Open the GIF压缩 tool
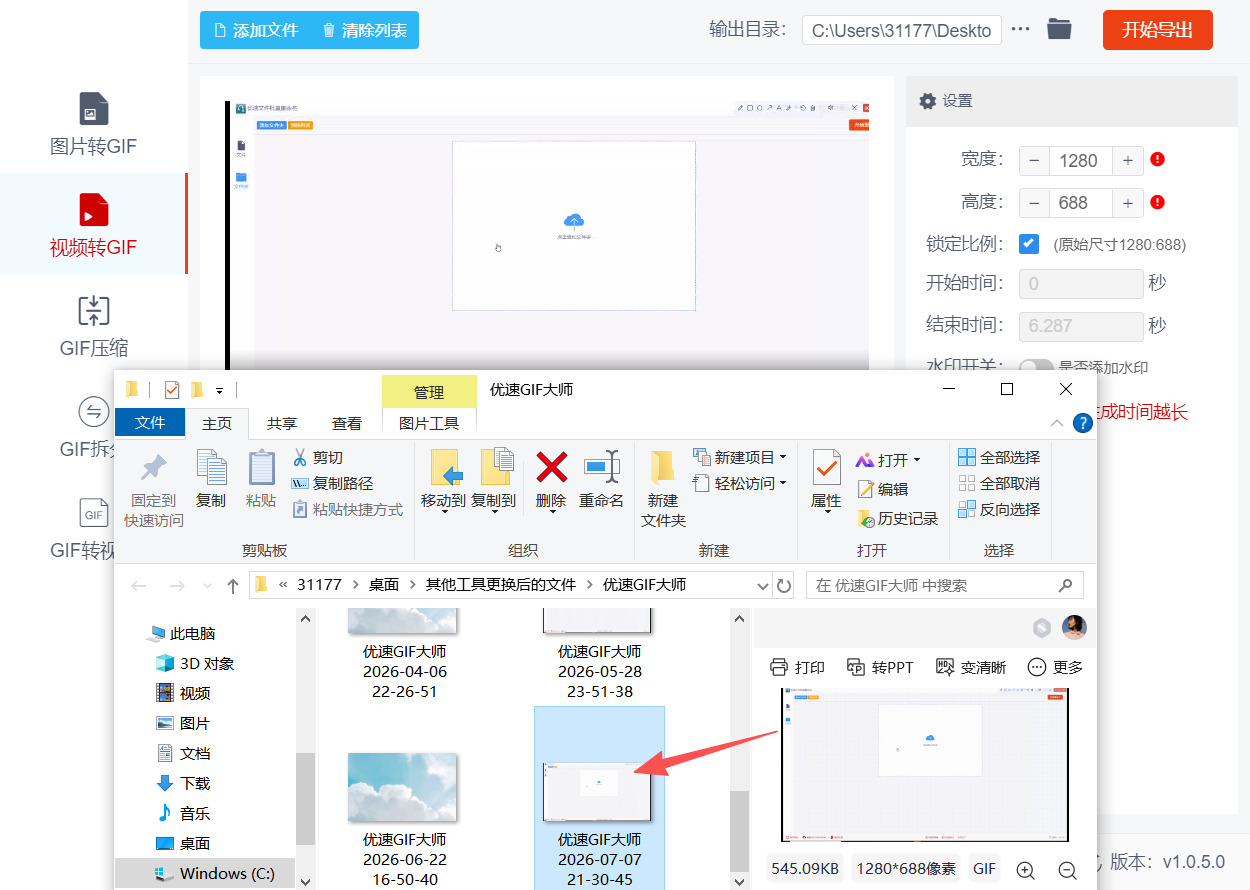 point(93,325)
